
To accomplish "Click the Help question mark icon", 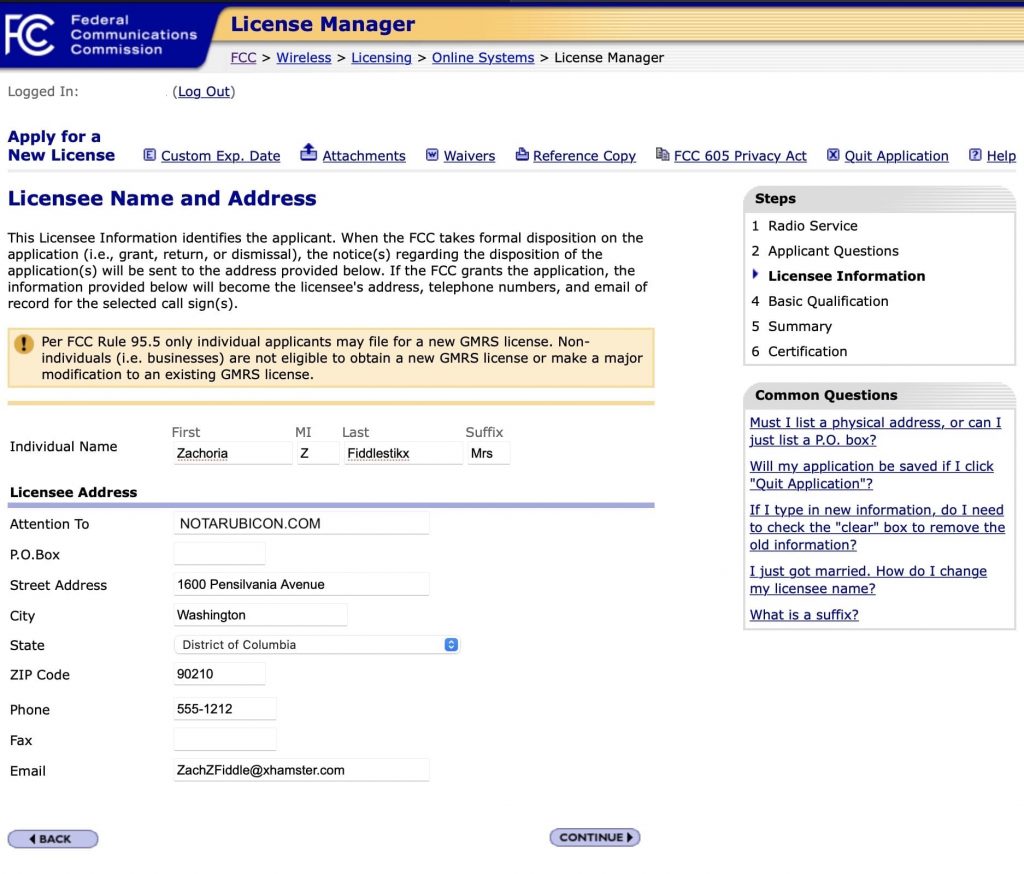I will click(975, 155).
